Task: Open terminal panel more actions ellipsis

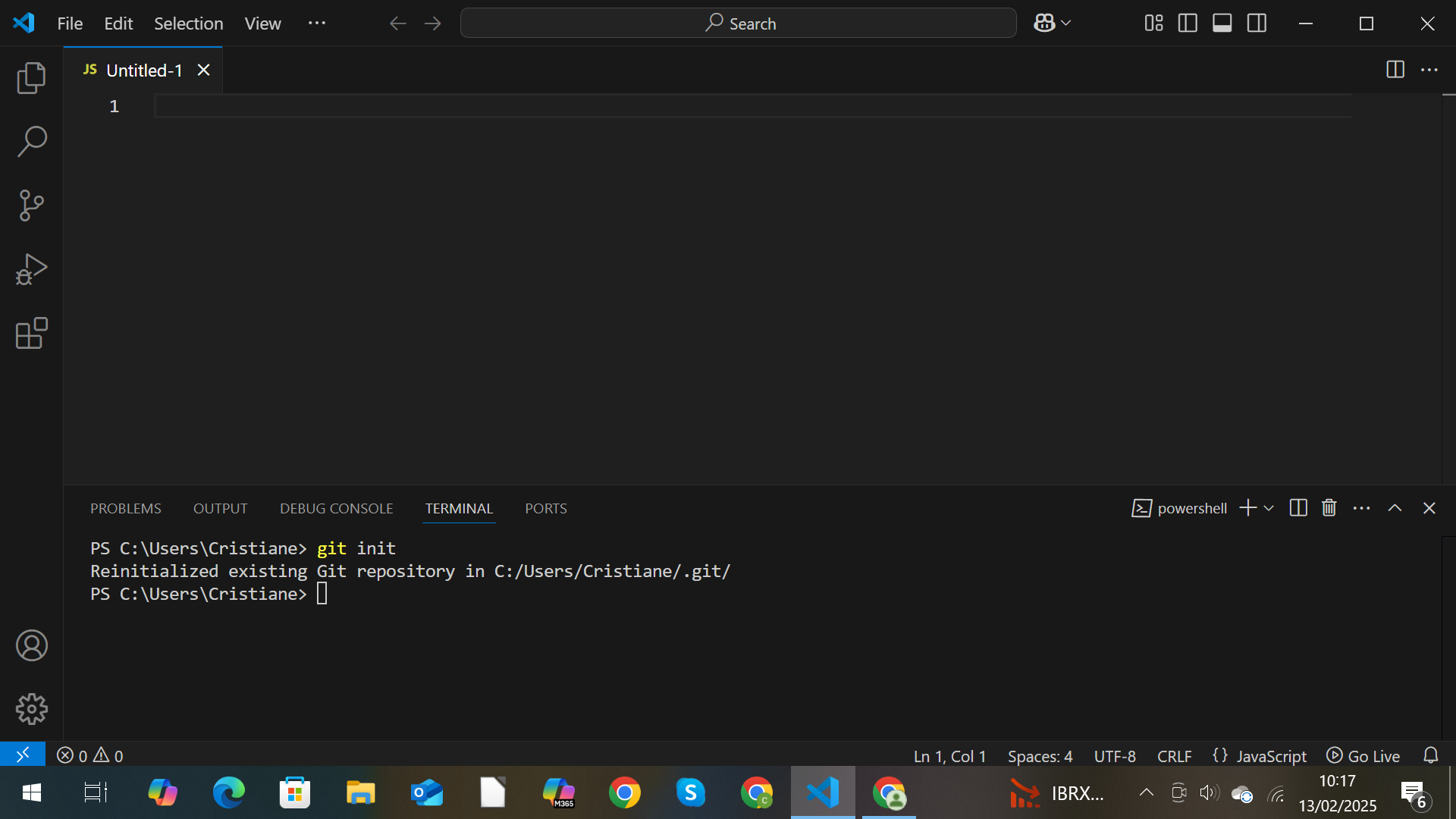Action: [1361, 508]
